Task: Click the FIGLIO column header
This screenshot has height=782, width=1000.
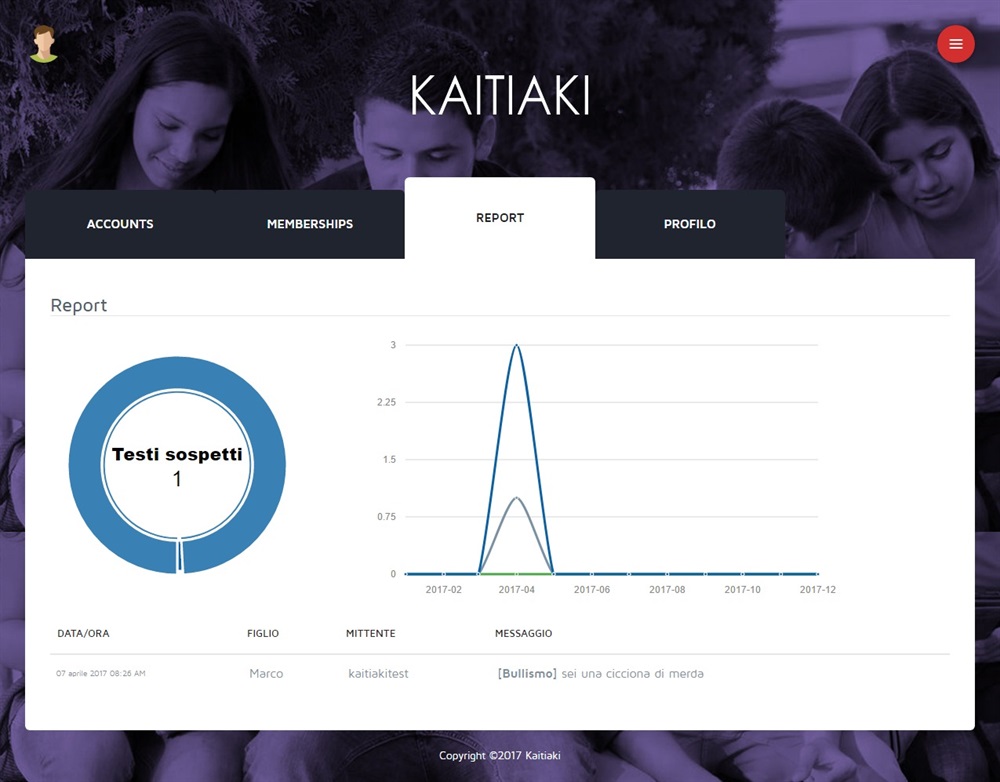Action: (263, 633)
